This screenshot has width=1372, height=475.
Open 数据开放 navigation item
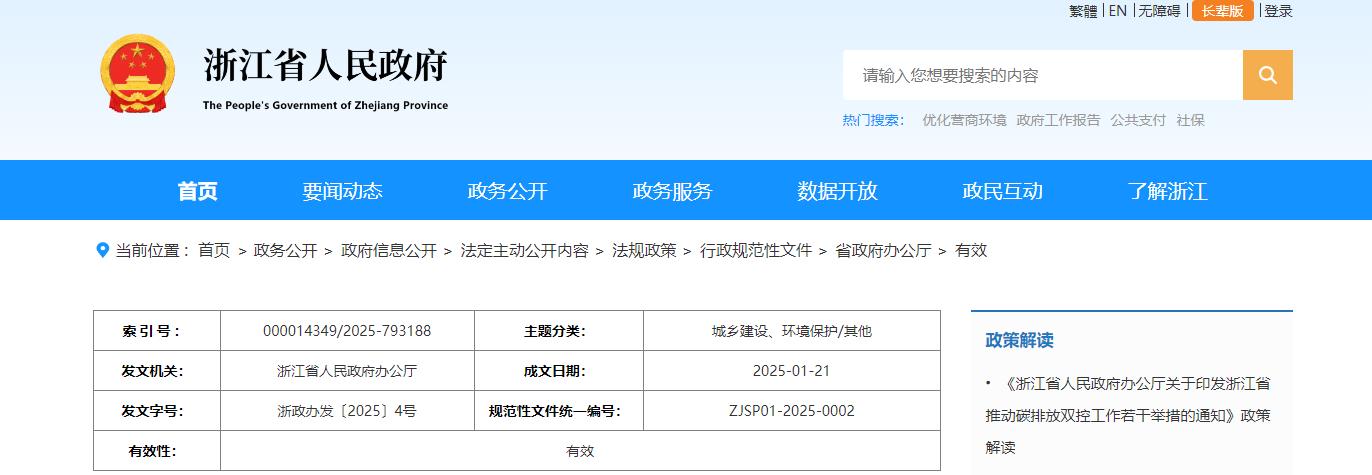tap(838, 191)
